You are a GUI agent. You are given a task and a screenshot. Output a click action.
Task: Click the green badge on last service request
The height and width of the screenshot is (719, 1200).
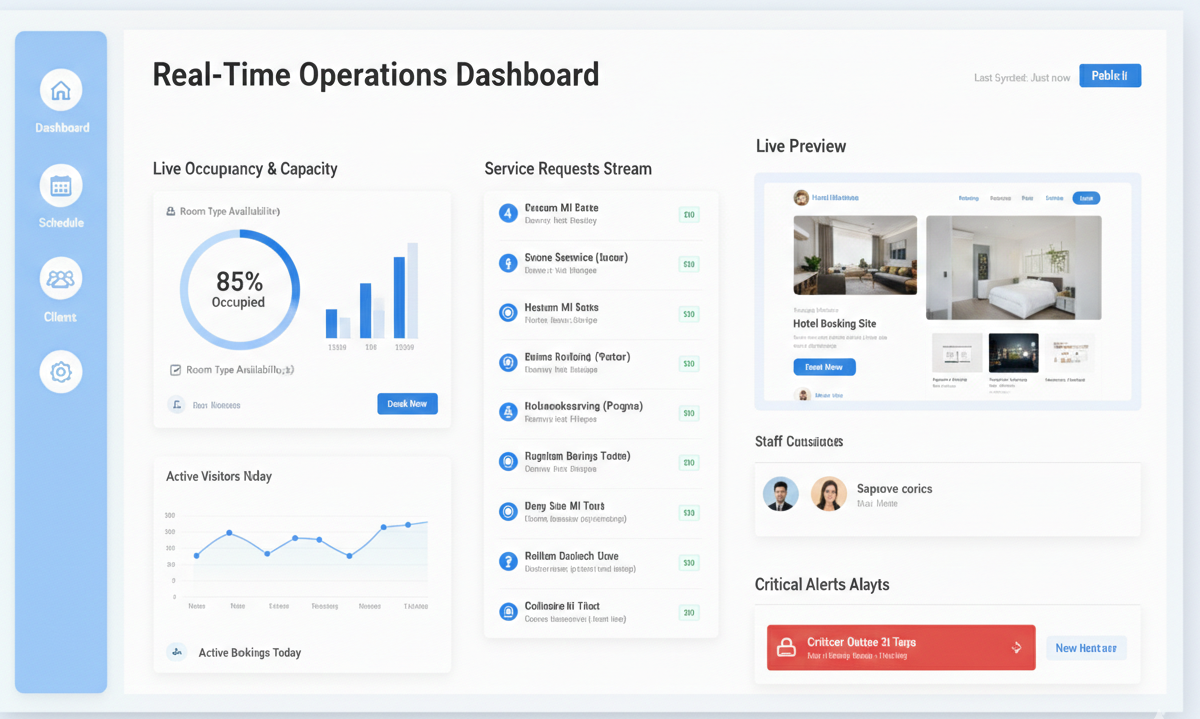pos(688,612)
